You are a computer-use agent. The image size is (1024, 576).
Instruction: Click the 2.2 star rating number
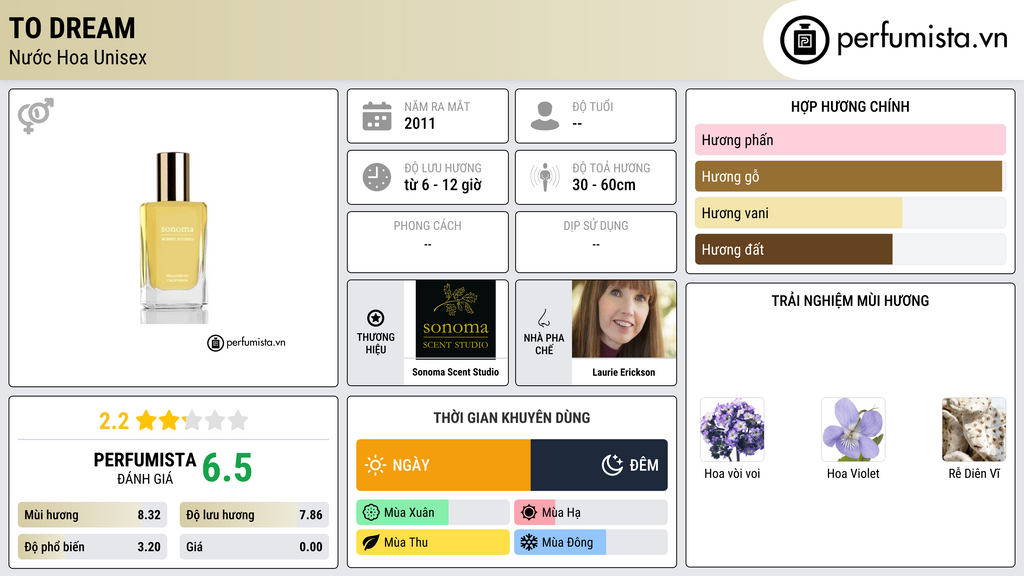coord(114,421)
